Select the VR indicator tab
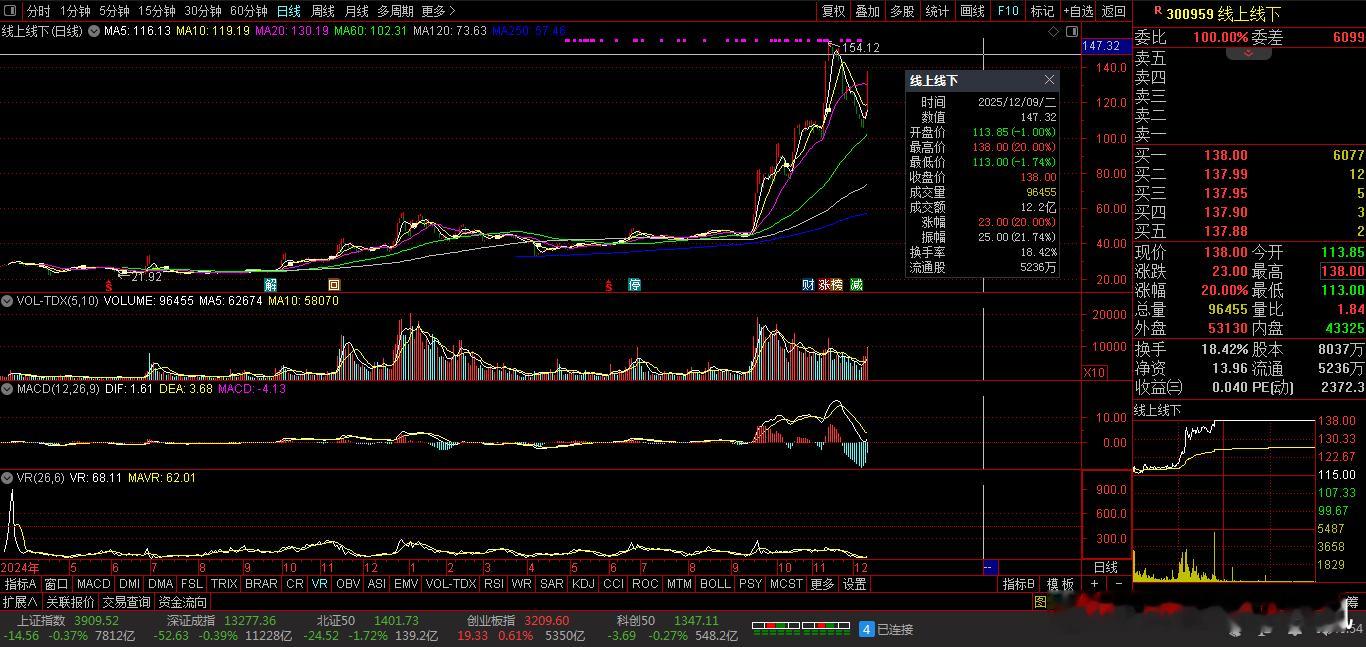1366x647 pixels. coord(319,583)
